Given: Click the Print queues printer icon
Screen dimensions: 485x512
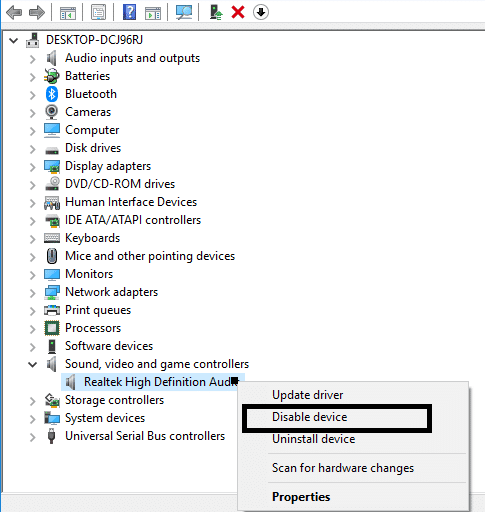Looking at the screenshot, I should [x=52, y=310].
